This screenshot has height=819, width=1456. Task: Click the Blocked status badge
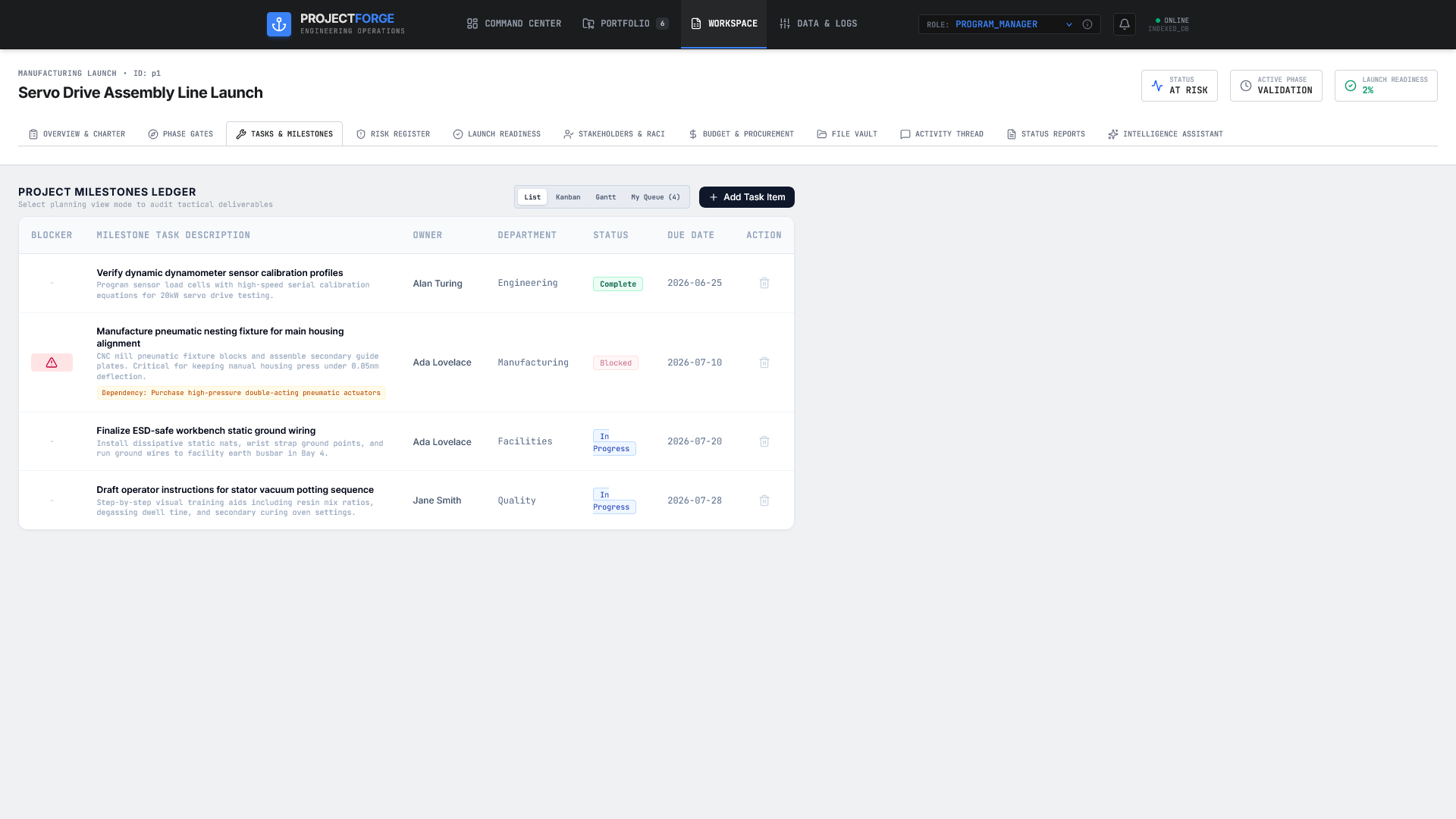tap(616, 363)
